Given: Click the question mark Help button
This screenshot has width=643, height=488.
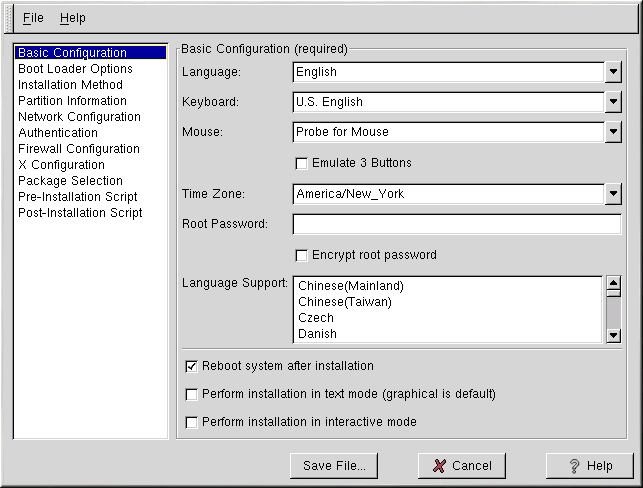Looking at the screenshot, I should click(x=589, y=466).
